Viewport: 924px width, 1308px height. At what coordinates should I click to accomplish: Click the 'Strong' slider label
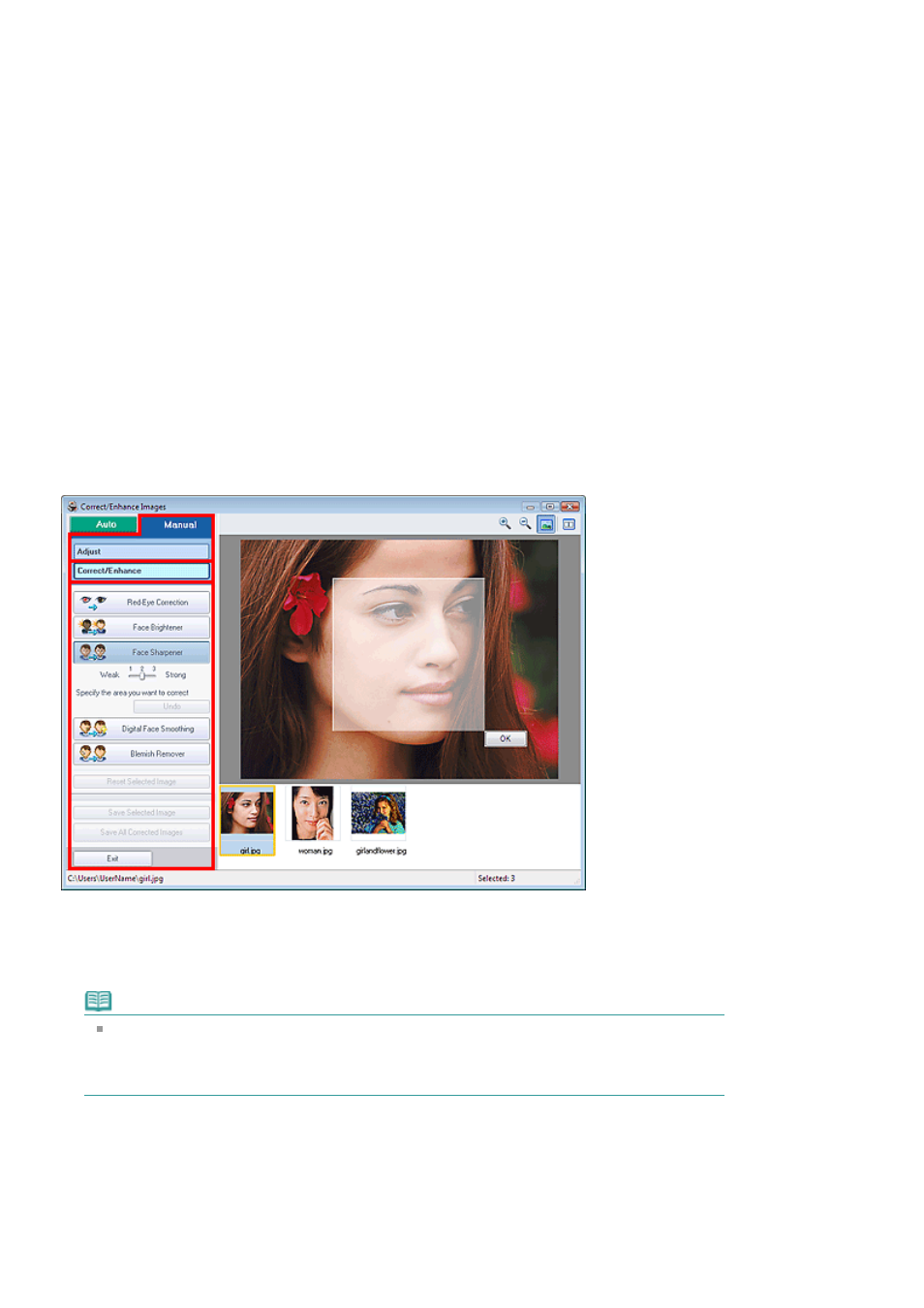coord(175,674)
